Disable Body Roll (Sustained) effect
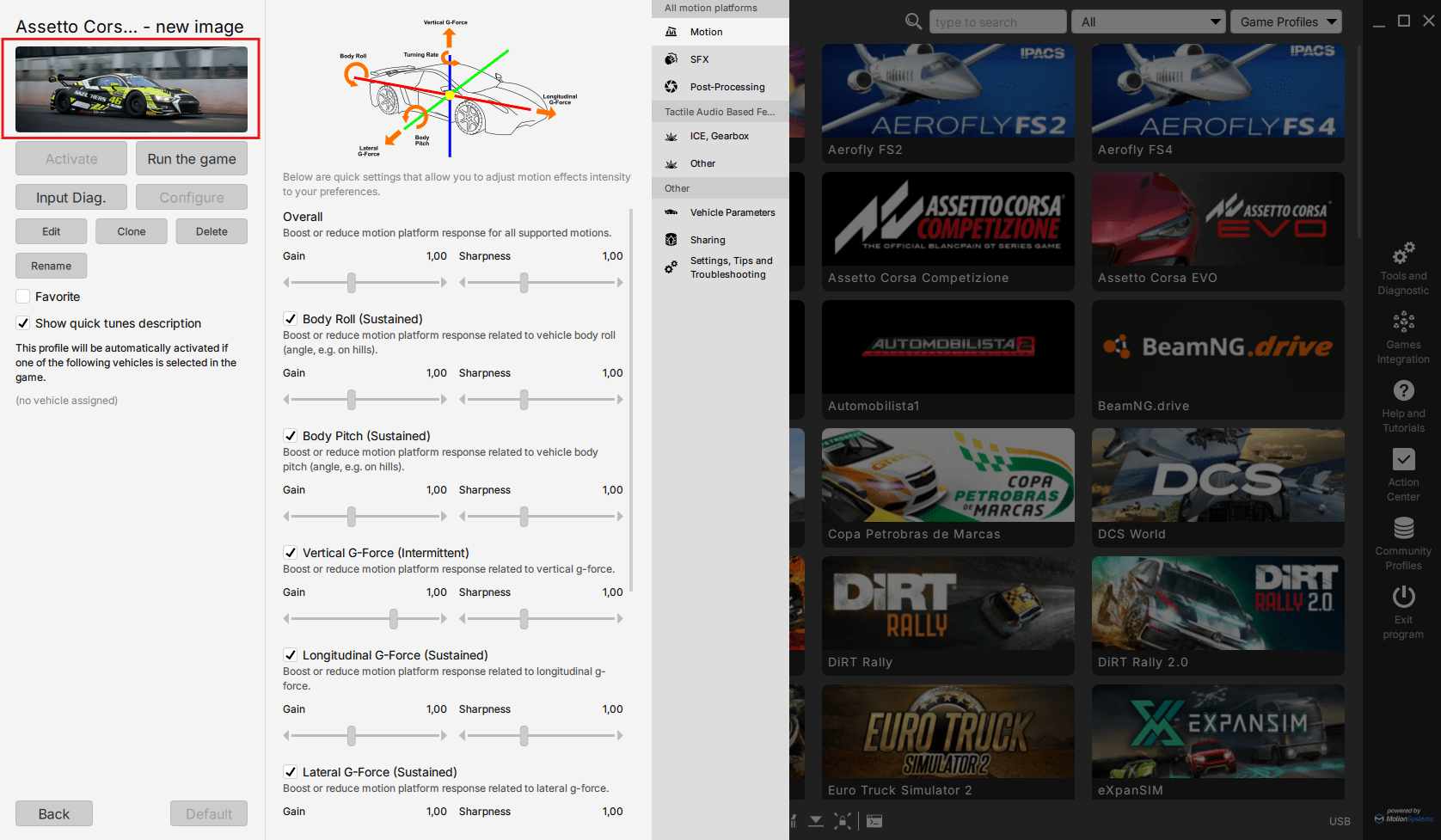The image size is (1441, 840). point(291,319)
